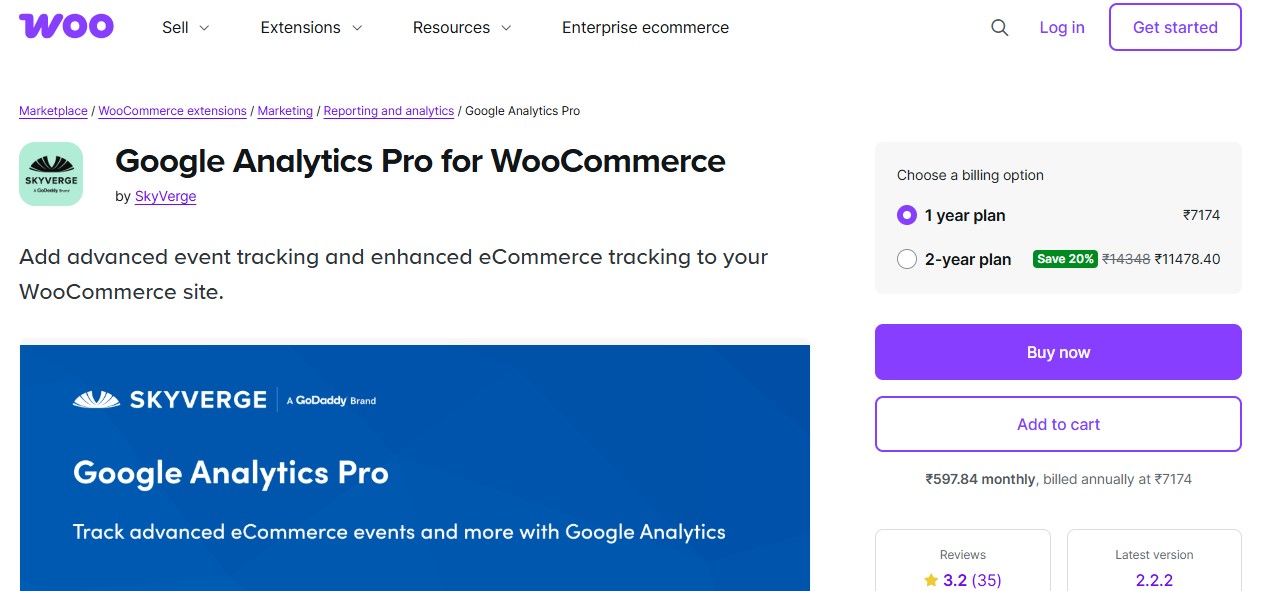Open the Enterprise ecommerce menu item
This screenshot has height=591, width=1279.
[644, 27]
